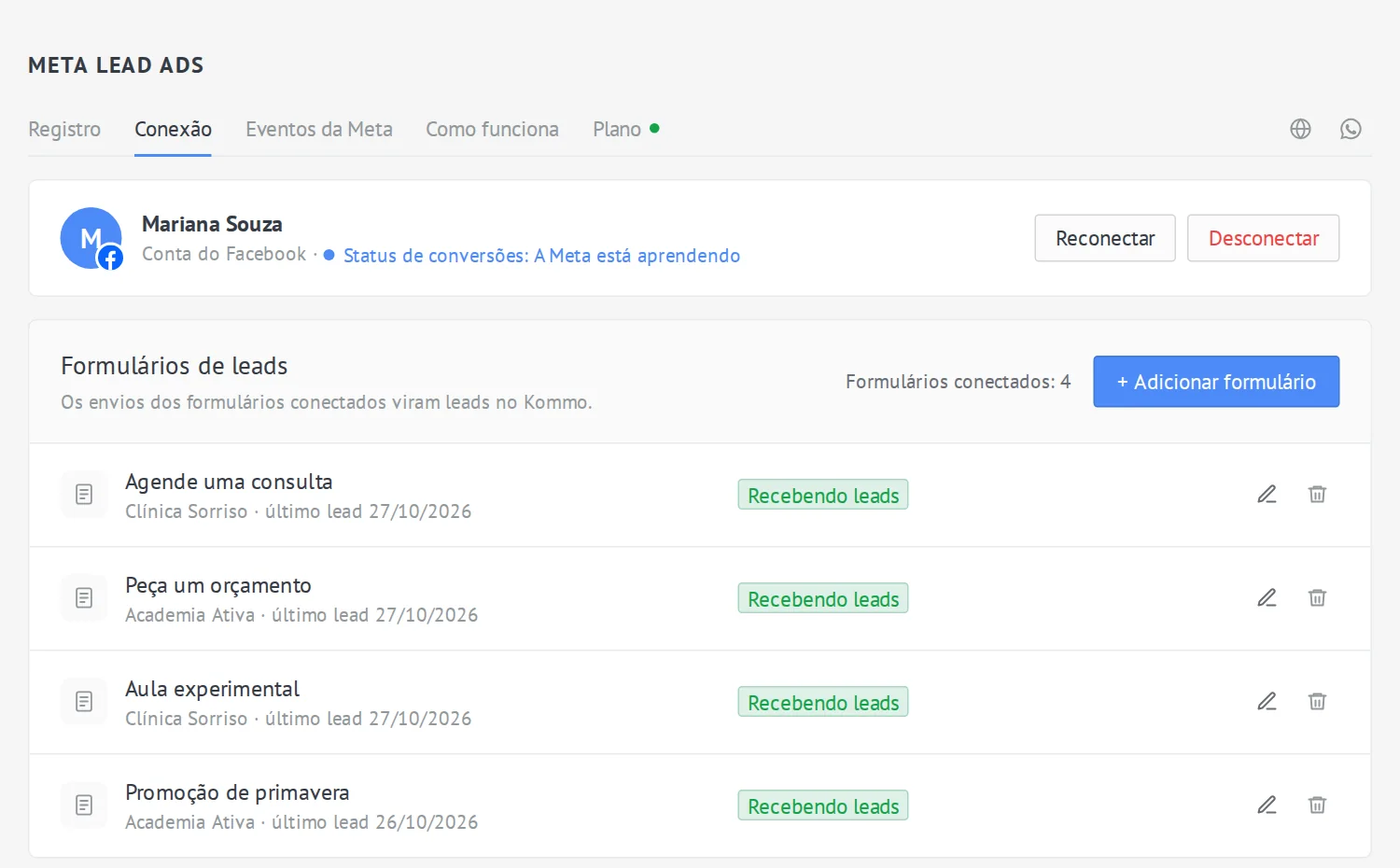Delete the Agende uma consulta form
The image size is (1400, 868).
[x=1317, y=494]
